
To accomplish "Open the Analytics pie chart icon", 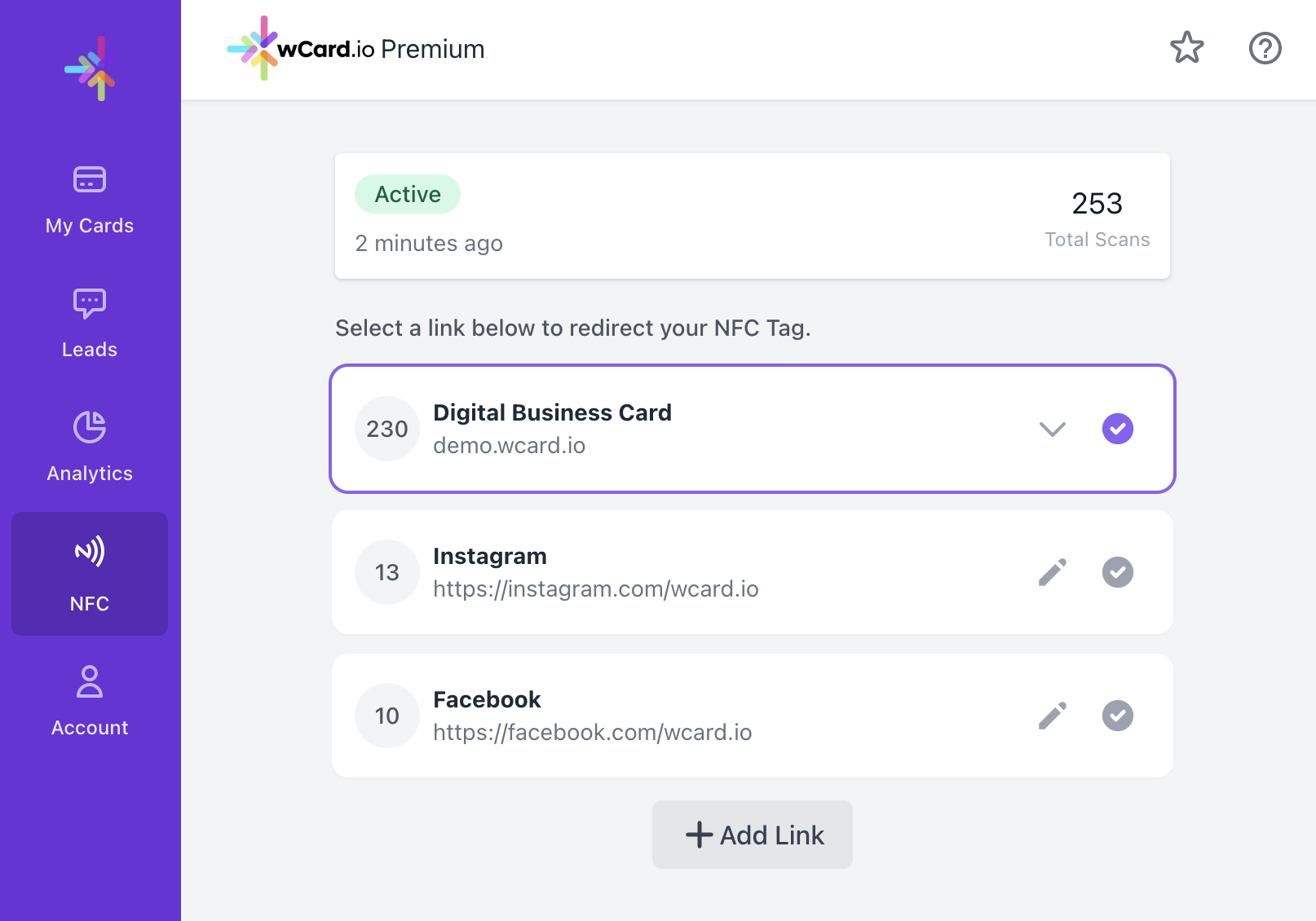I will point(90,427).
